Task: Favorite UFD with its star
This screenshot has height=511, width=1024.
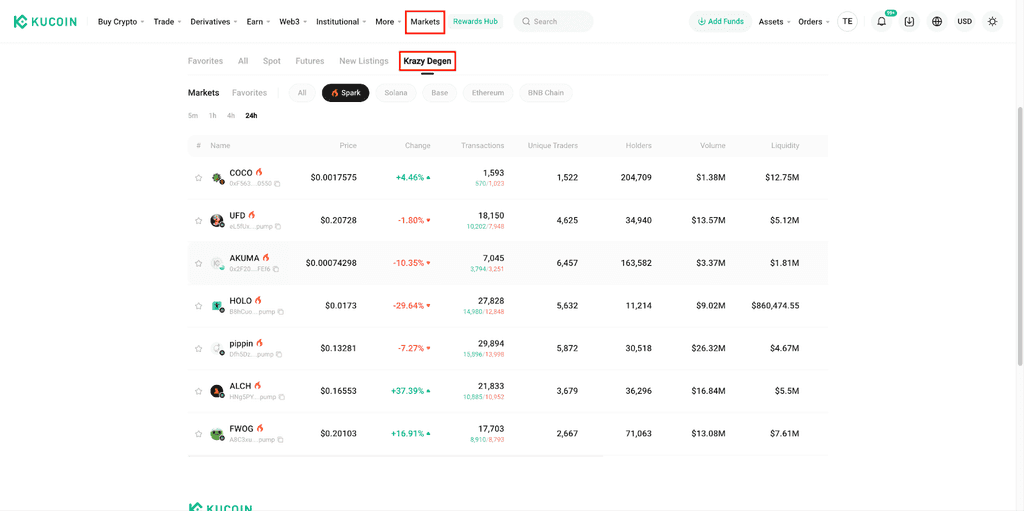Action: (x=199, y=221)
